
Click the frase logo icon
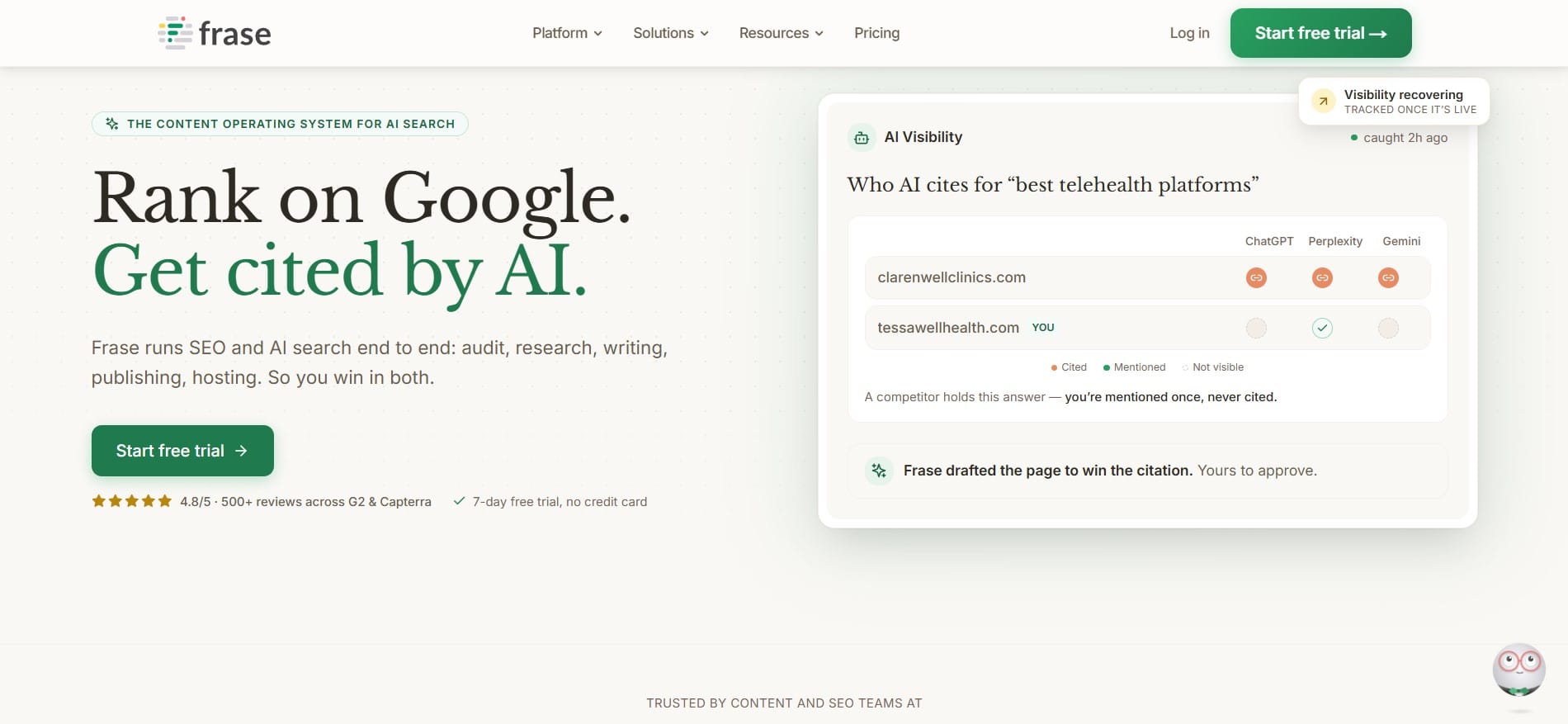(x=175, y=33)
